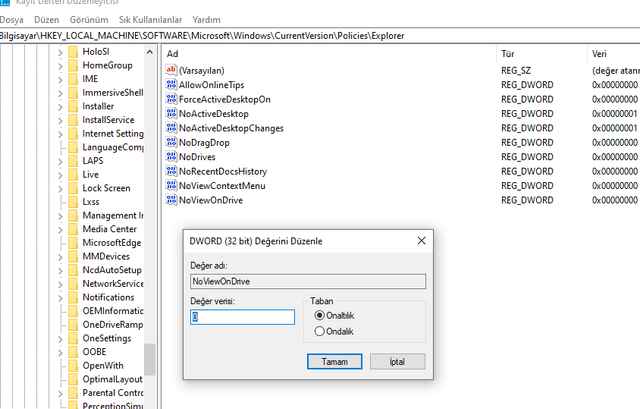640x409 pixels.
Task: Click the AllowOnlineTips DWORD value icon
Action: click(x=171, y=84)
